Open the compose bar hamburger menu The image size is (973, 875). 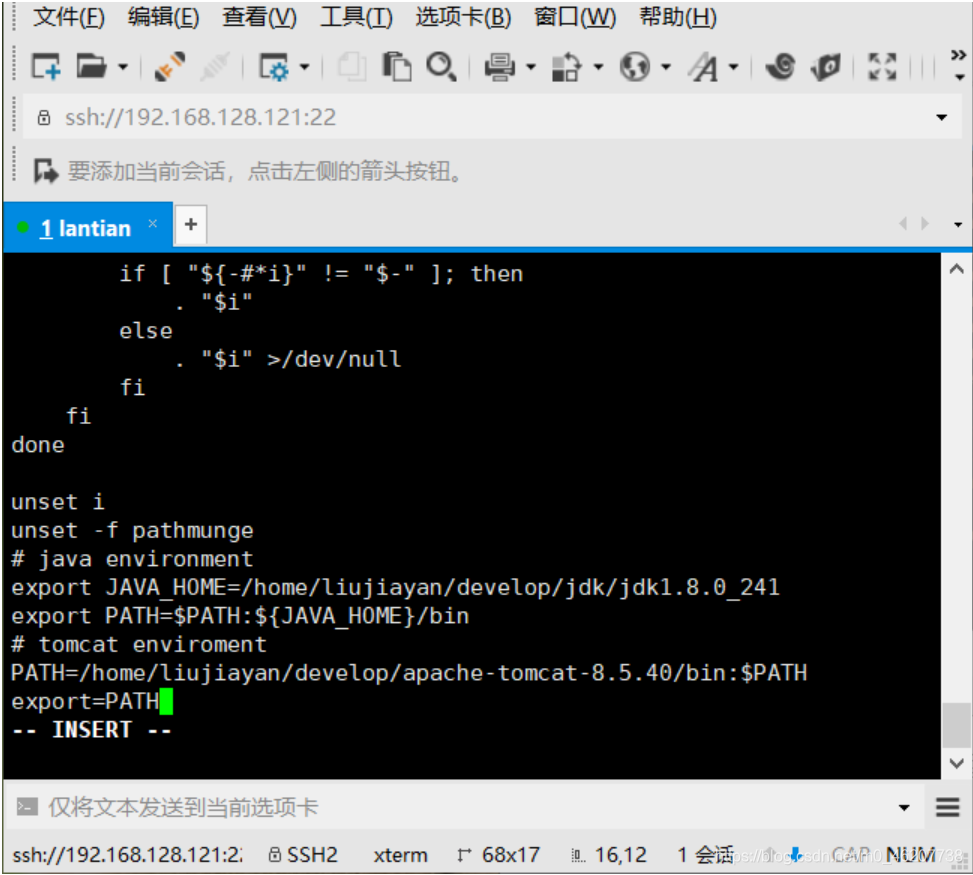click(948, 807)
